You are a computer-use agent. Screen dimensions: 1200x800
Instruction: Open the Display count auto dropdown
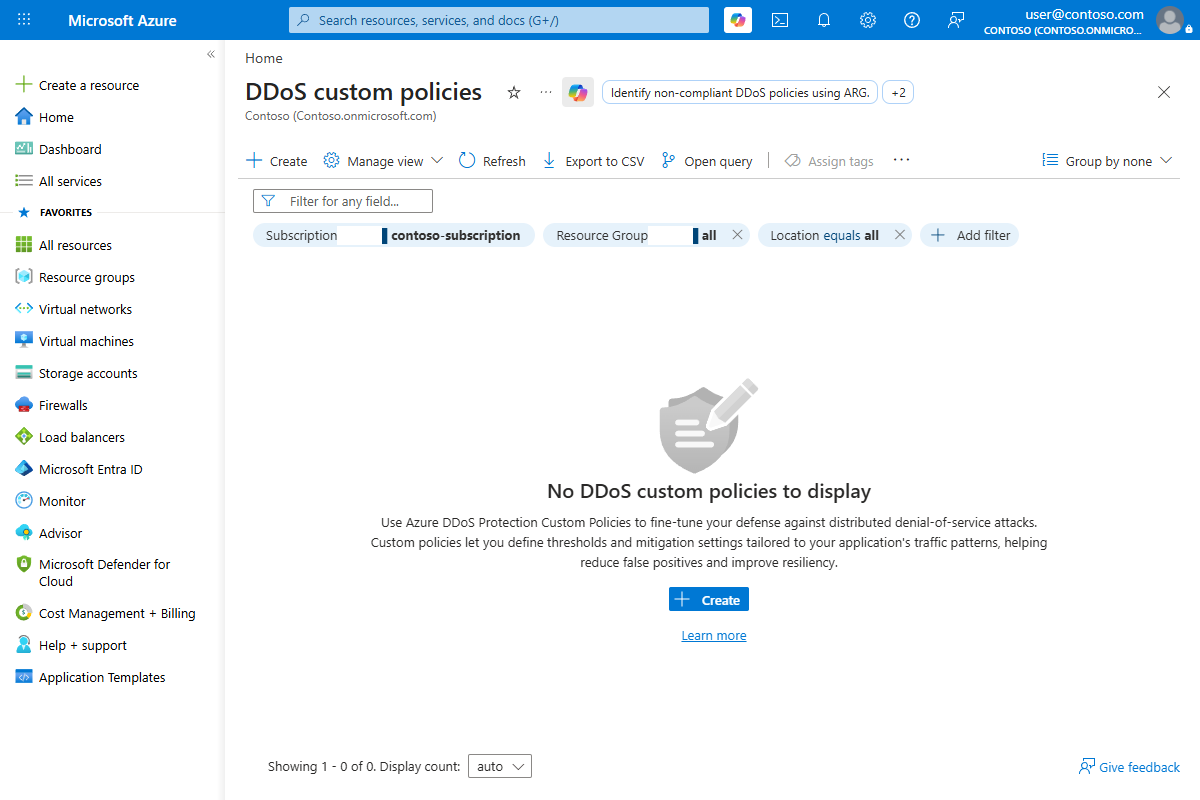point(499,766)
